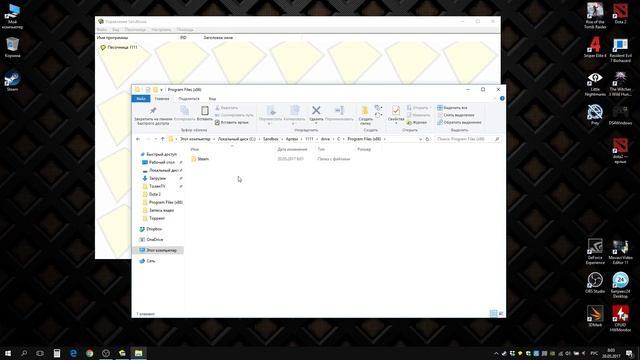Go up one folder level with the up arrow
This screenshot has height=360, width=640.
click(x=162, y=139)
